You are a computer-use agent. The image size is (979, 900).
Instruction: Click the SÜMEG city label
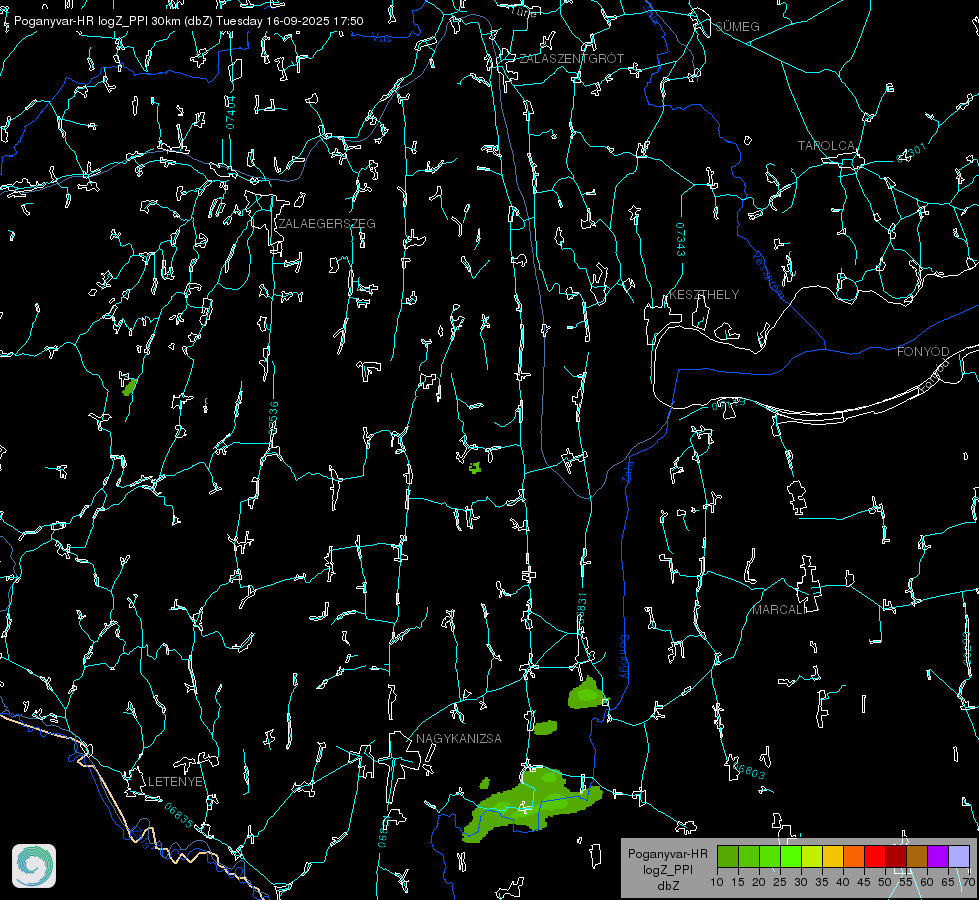pyautogui.click(x=737, y=27)
